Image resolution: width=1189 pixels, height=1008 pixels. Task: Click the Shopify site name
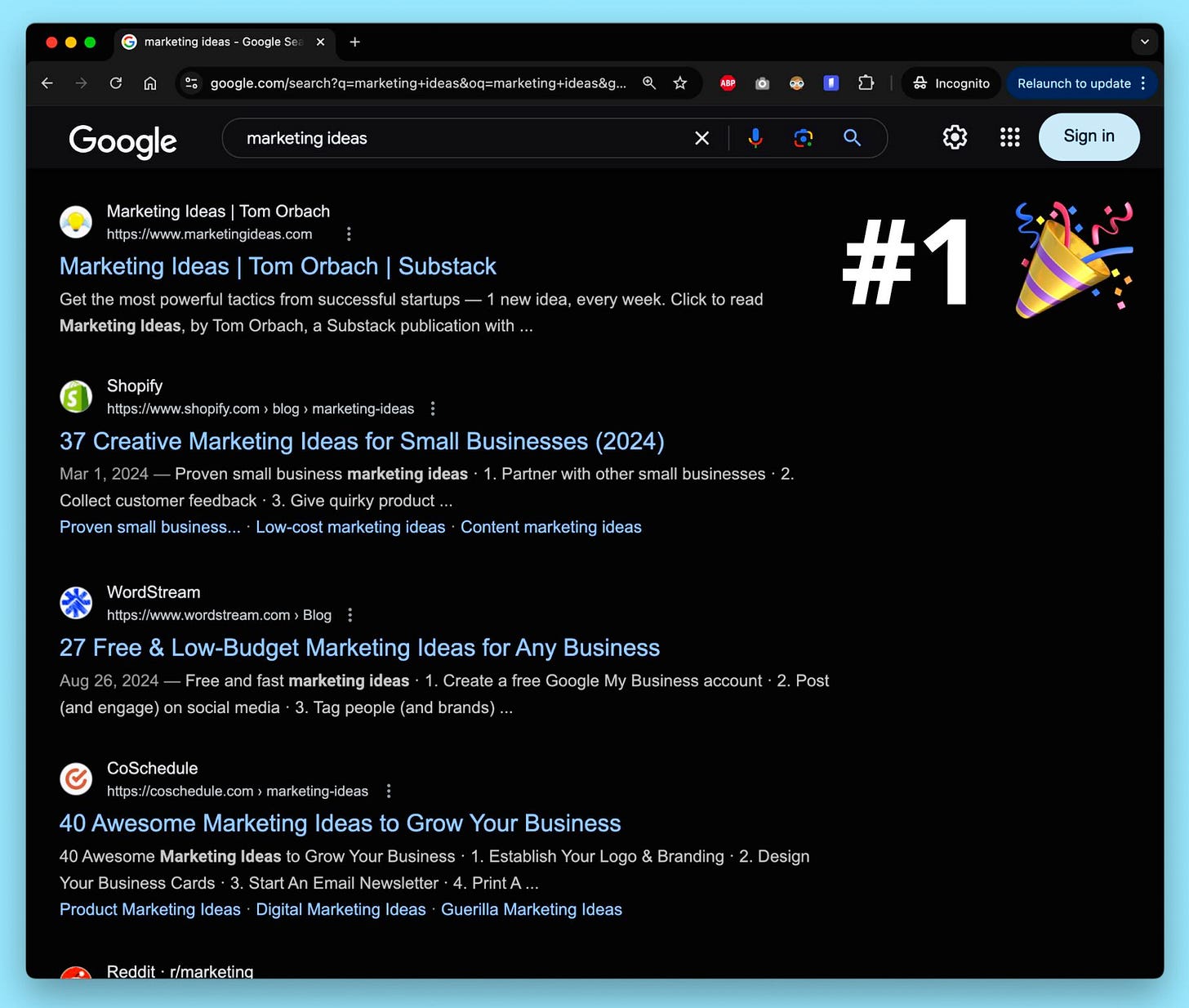pos(135,386)
